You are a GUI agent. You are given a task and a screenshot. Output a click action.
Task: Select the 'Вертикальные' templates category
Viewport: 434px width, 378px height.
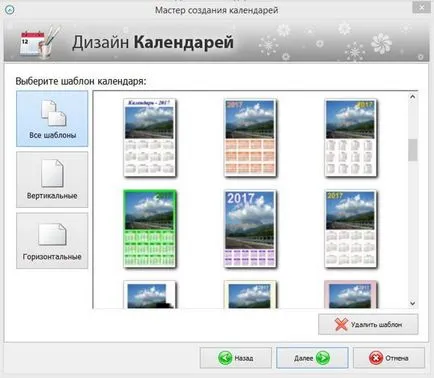52,180
